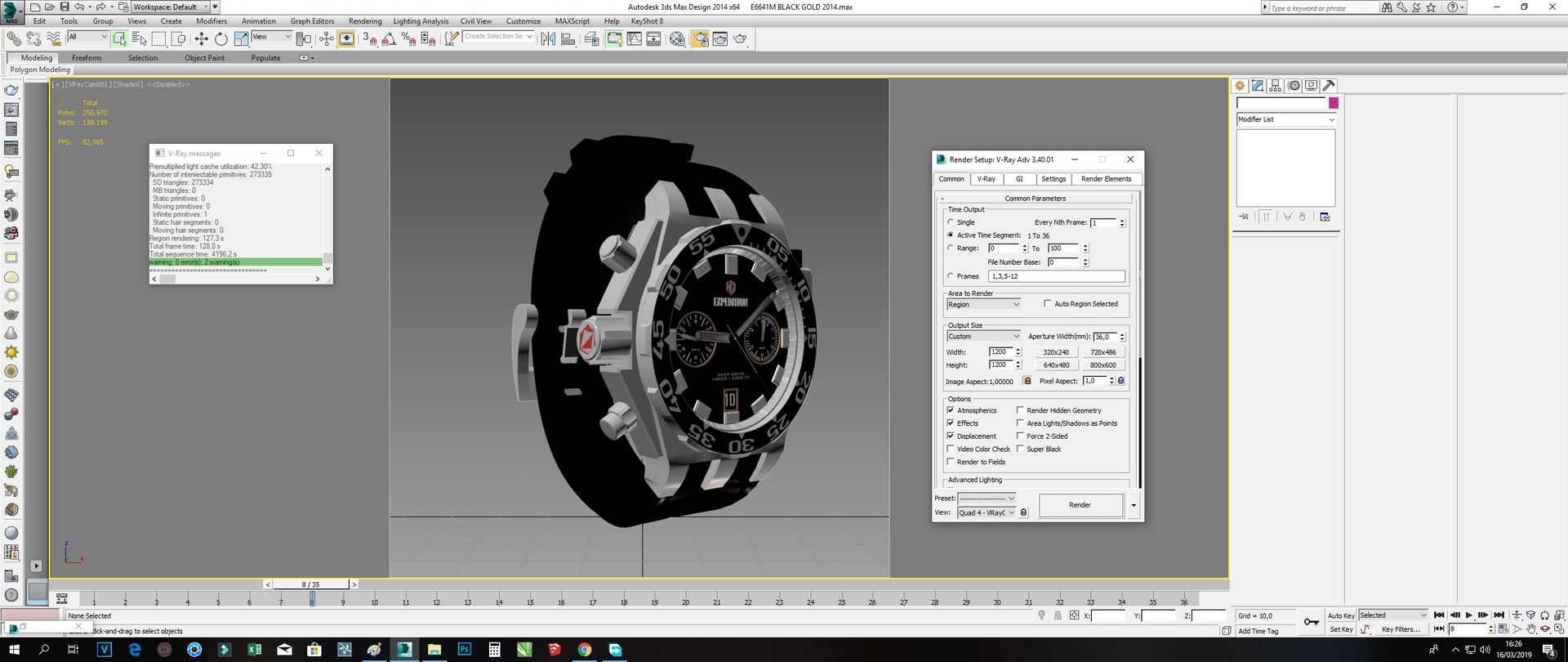
Task: Open the key mode Selected dropdown
Action: click(1393, 615)
